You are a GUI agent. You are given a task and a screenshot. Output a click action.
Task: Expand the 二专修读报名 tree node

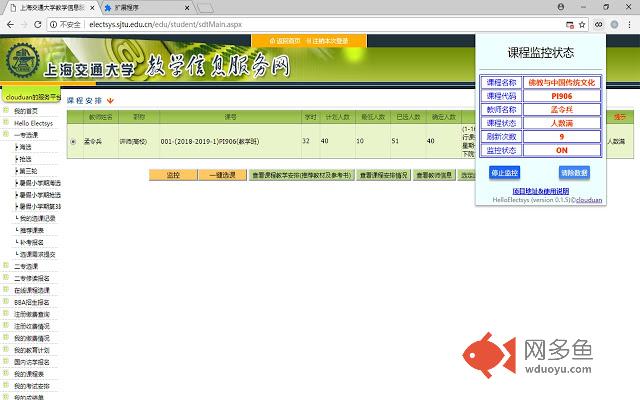click(6, 277)
